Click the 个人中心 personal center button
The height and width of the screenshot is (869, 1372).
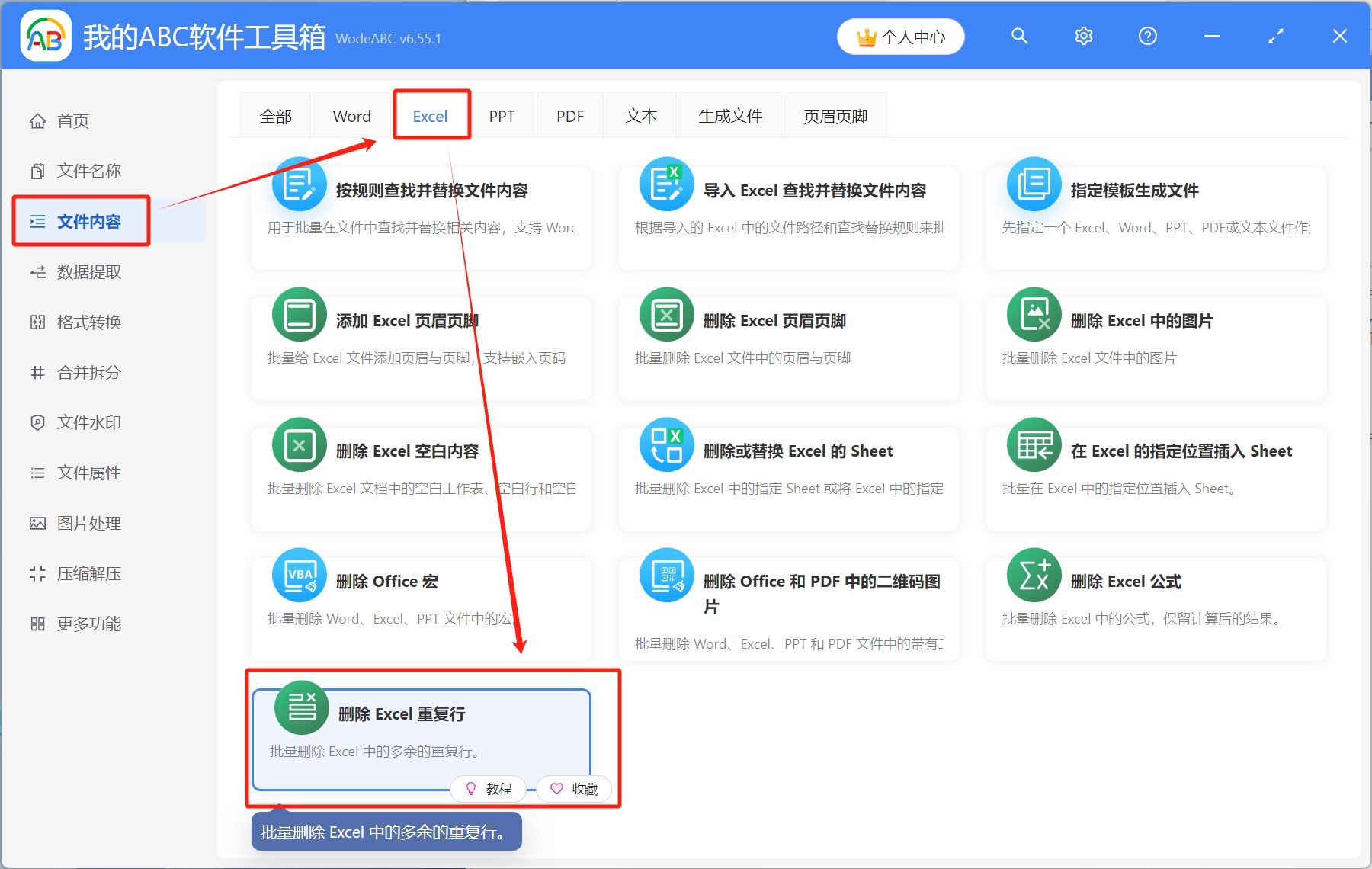tap(900, 37)
